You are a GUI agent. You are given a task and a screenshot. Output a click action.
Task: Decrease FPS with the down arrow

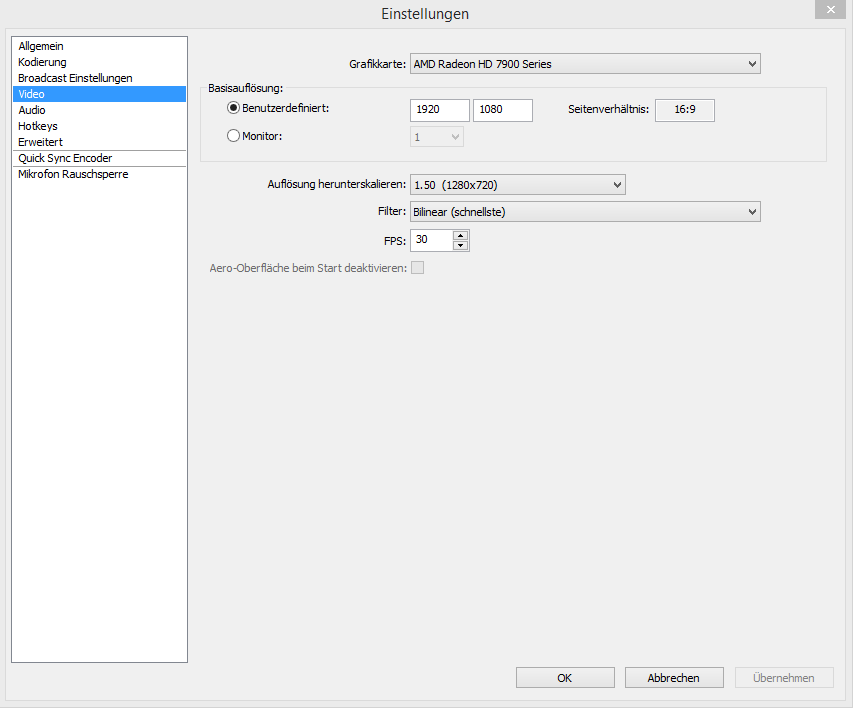[x=461, y=245]
